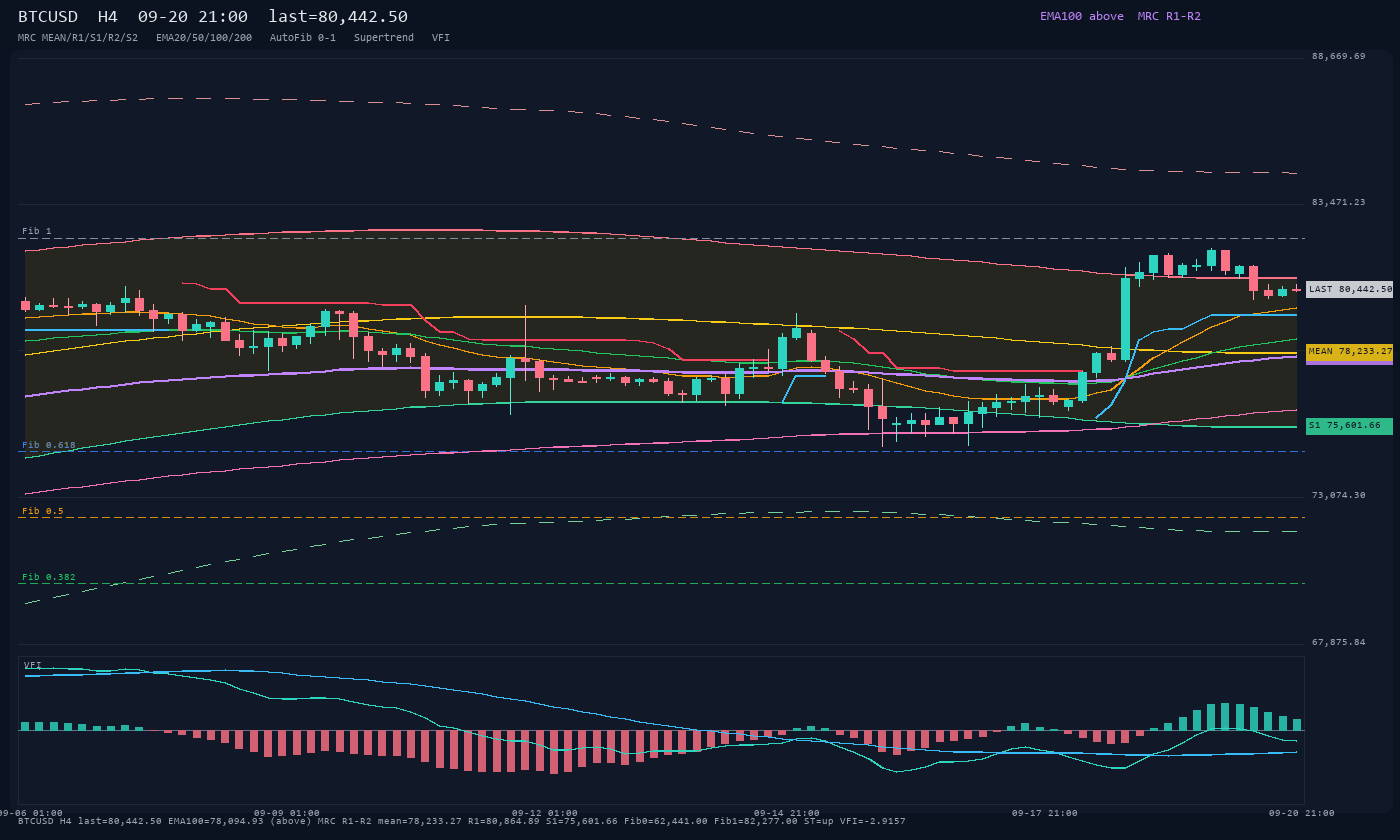Select the Fib 0.618 level label

point(49,445)
